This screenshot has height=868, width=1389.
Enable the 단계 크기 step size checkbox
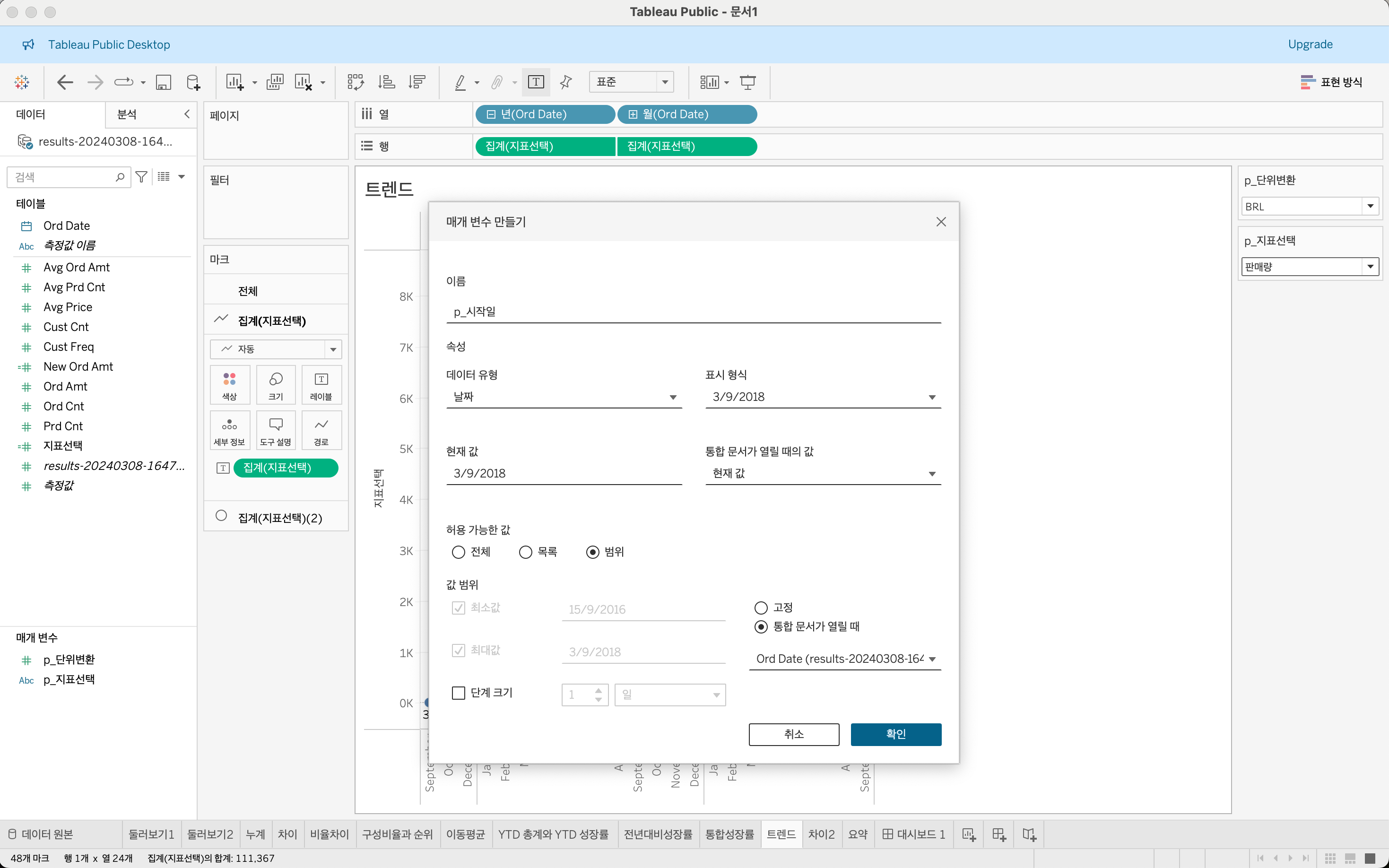(458, 693)
